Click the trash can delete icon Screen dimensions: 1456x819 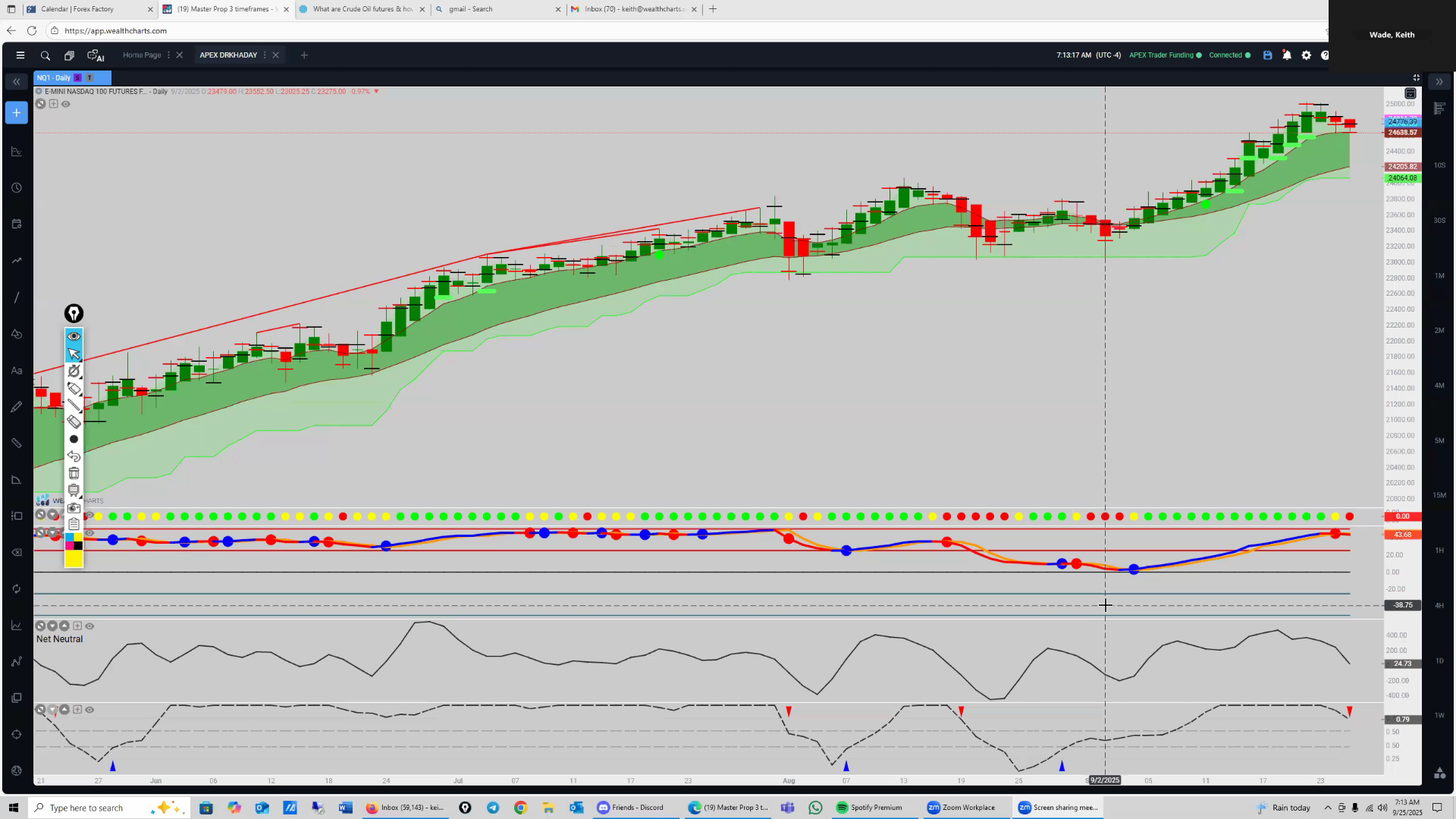click(74, 473)
